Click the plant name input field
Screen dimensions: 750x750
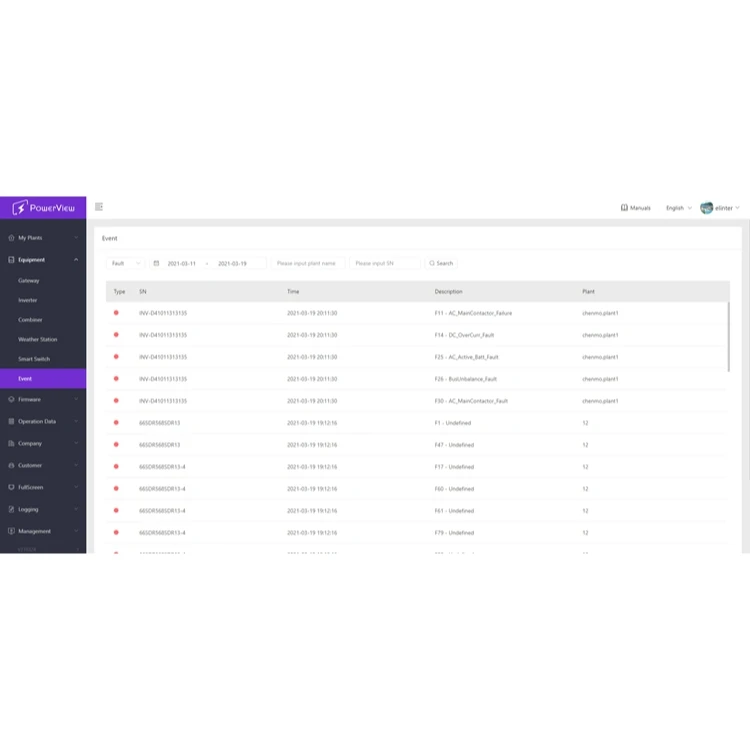coord(308,263)
